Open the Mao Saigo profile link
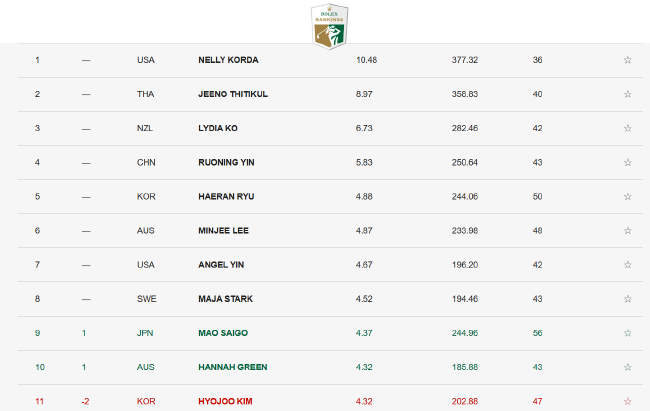650x411 pixels. (223, 333)
